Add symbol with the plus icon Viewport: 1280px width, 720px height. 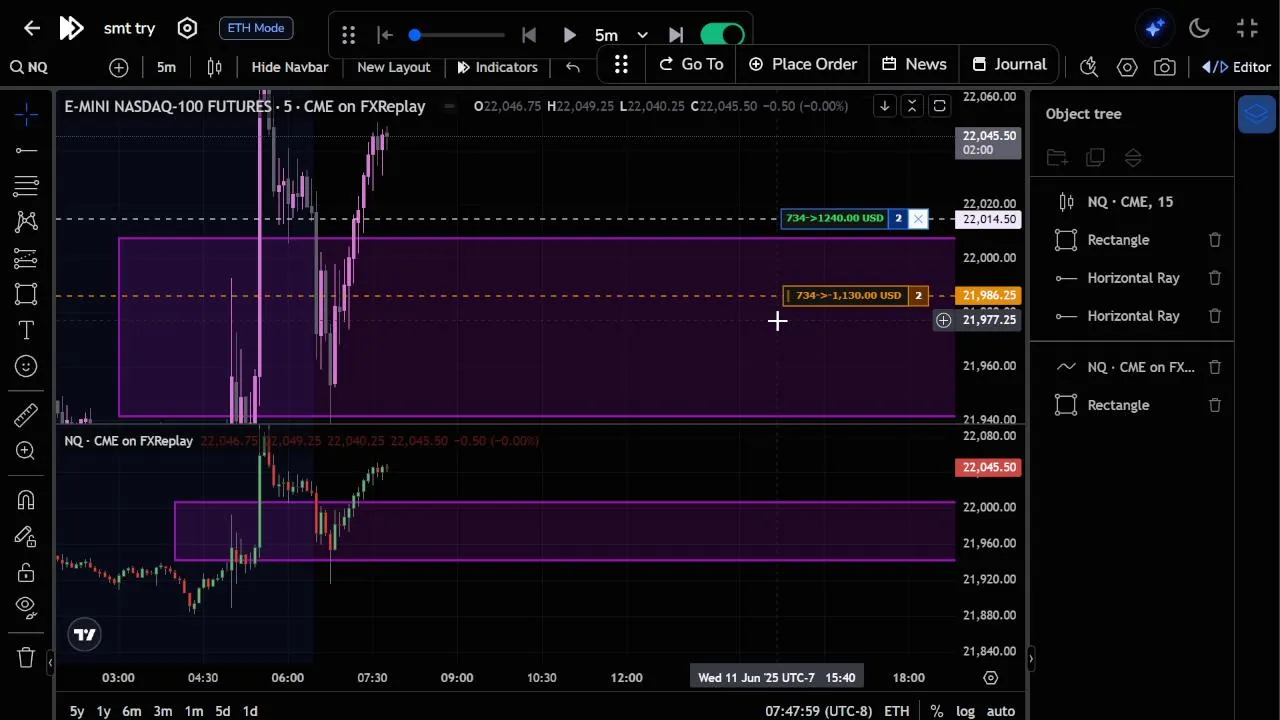tap(119, 67)
